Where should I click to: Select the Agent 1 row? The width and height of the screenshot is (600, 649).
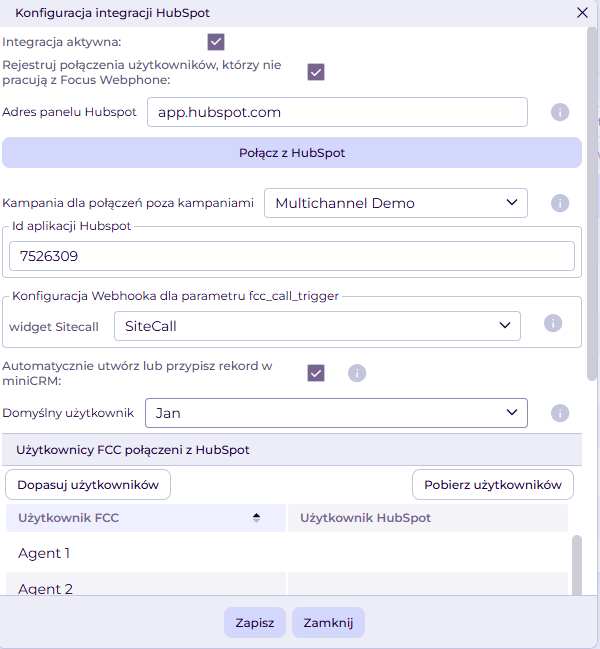click(x=287, y=553)
